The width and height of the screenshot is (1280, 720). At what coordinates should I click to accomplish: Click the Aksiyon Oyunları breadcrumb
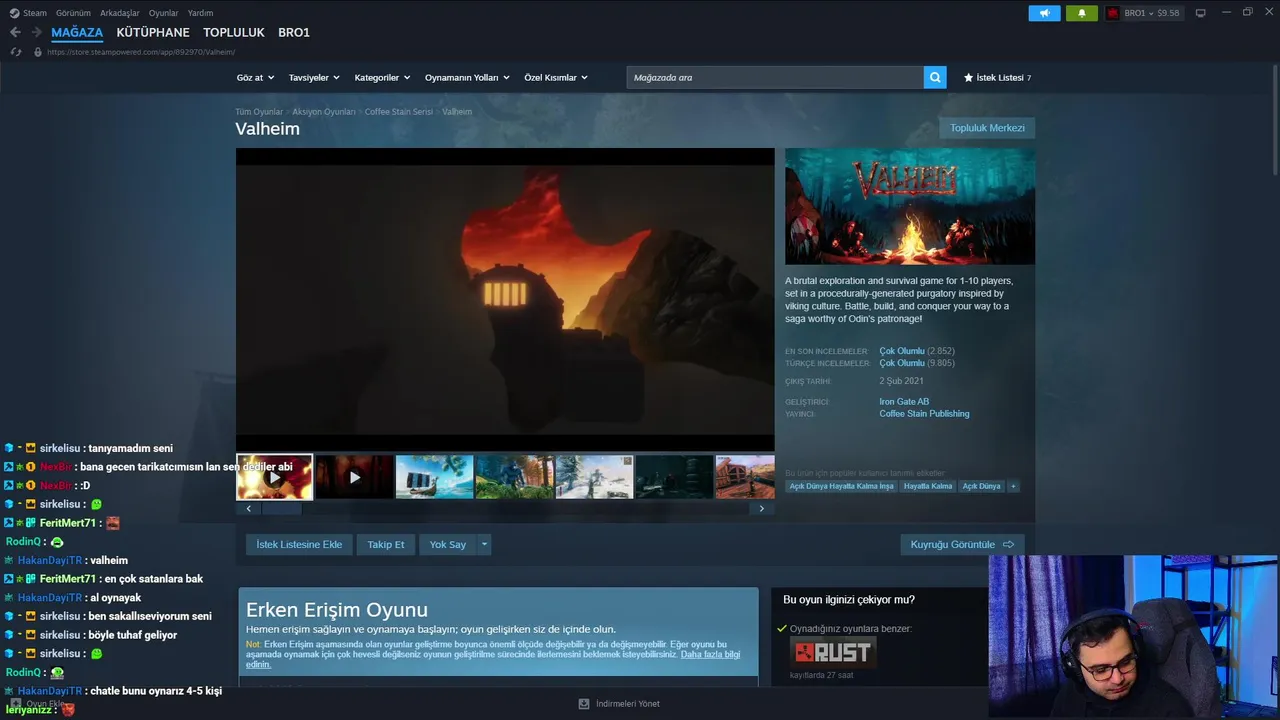pyautogui.click(x=324, y=112)
